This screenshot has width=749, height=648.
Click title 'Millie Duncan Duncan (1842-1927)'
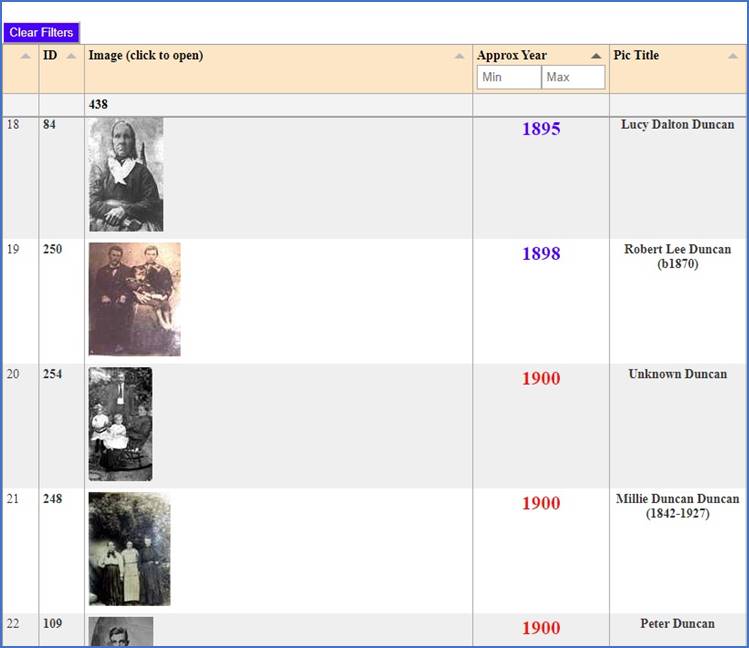[677, 506]
